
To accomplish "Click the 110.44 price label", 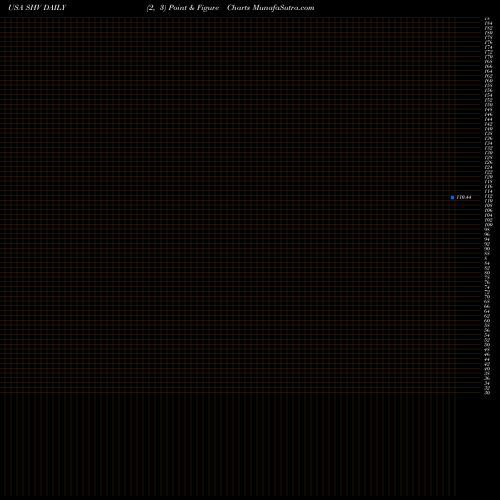I will point(464,197).
